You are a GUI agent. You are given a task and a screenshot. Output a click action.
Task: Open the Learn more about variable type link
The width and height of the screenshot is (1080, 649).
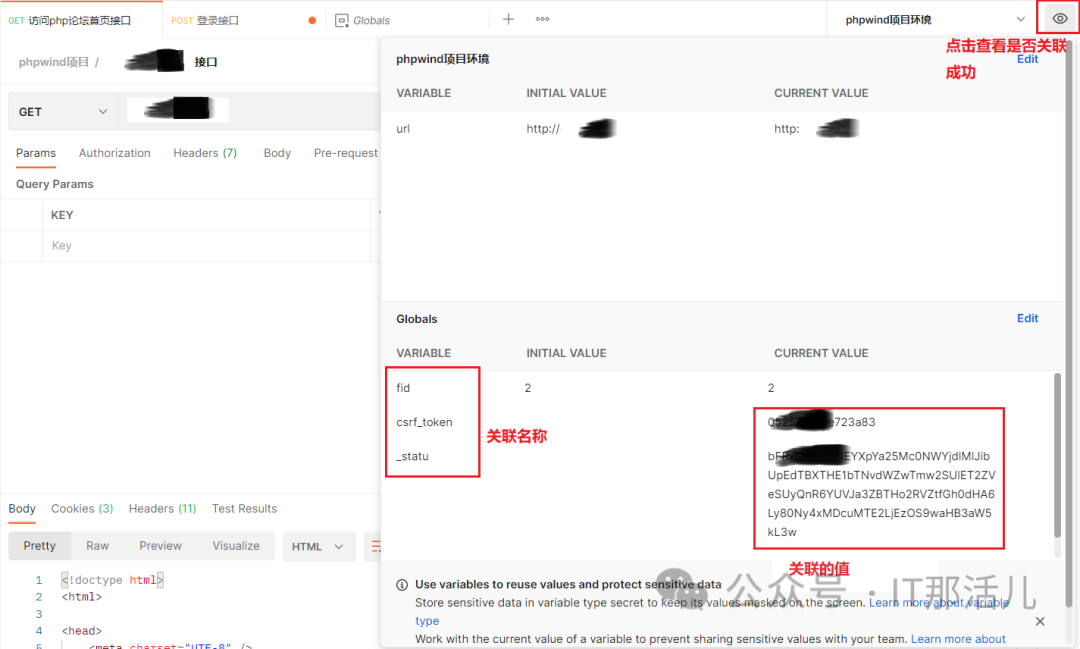point(939,603)
